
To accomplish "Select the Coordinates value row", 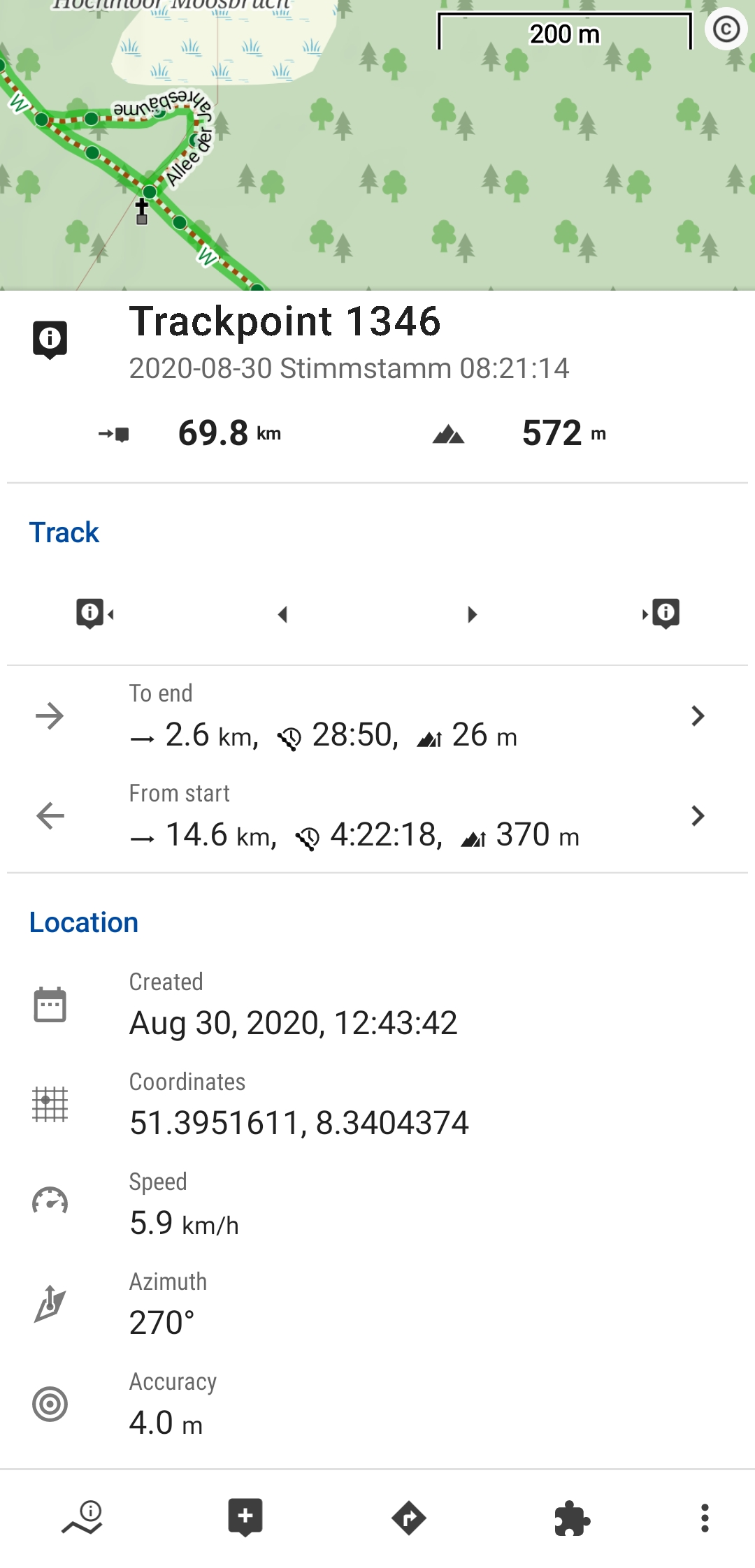I will [299, 1123].
